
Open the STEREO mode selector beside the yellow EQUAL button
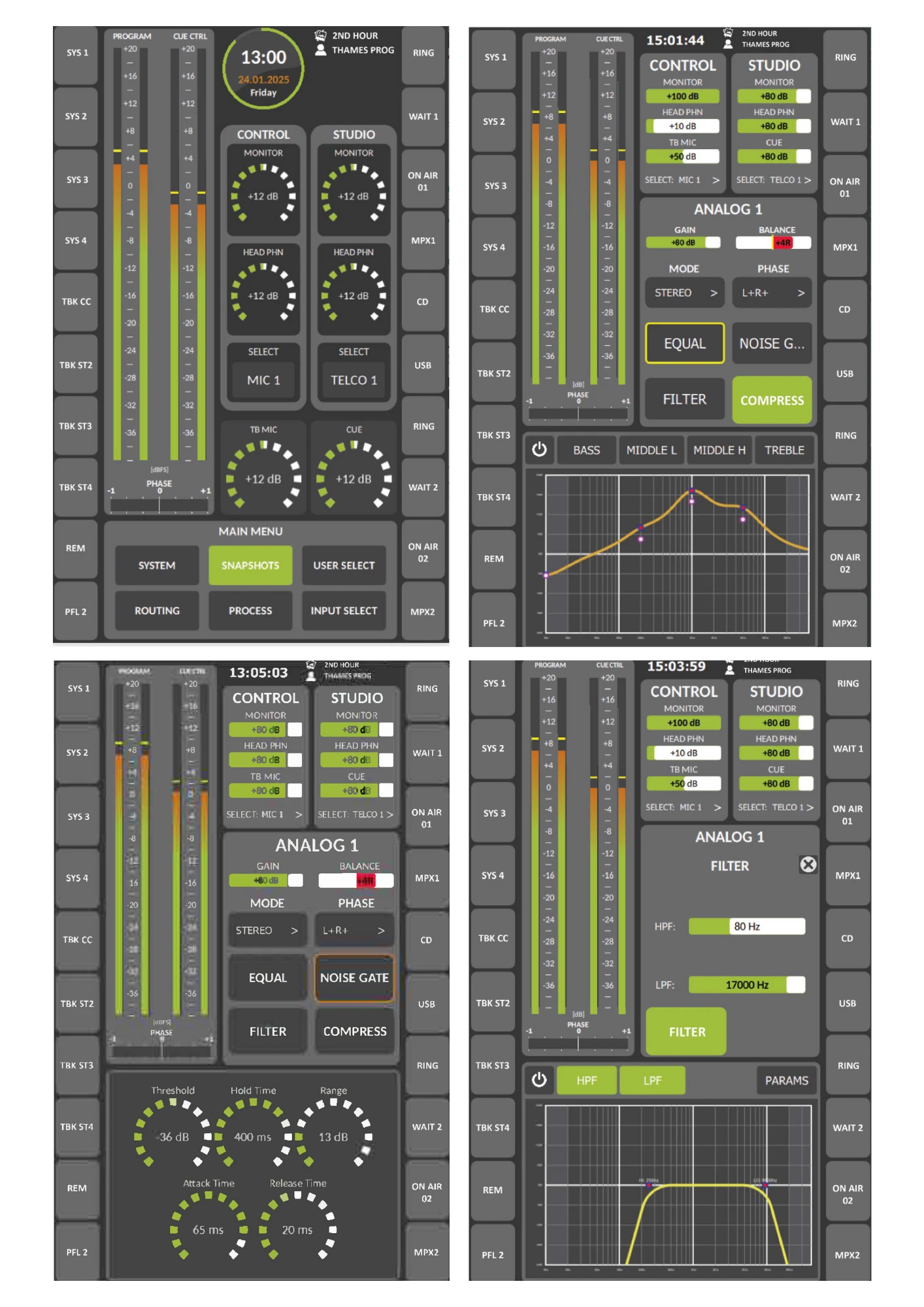(685, 293)
